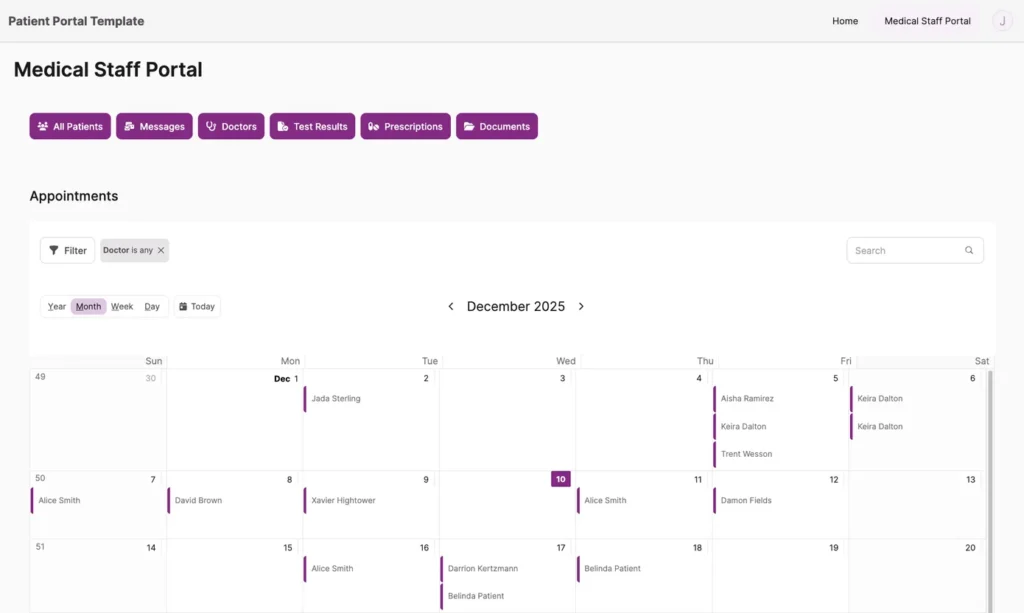Screen dimensions: 1024x613
Task: Click the Test Results file icon
Action: click(x=283, y=127)
